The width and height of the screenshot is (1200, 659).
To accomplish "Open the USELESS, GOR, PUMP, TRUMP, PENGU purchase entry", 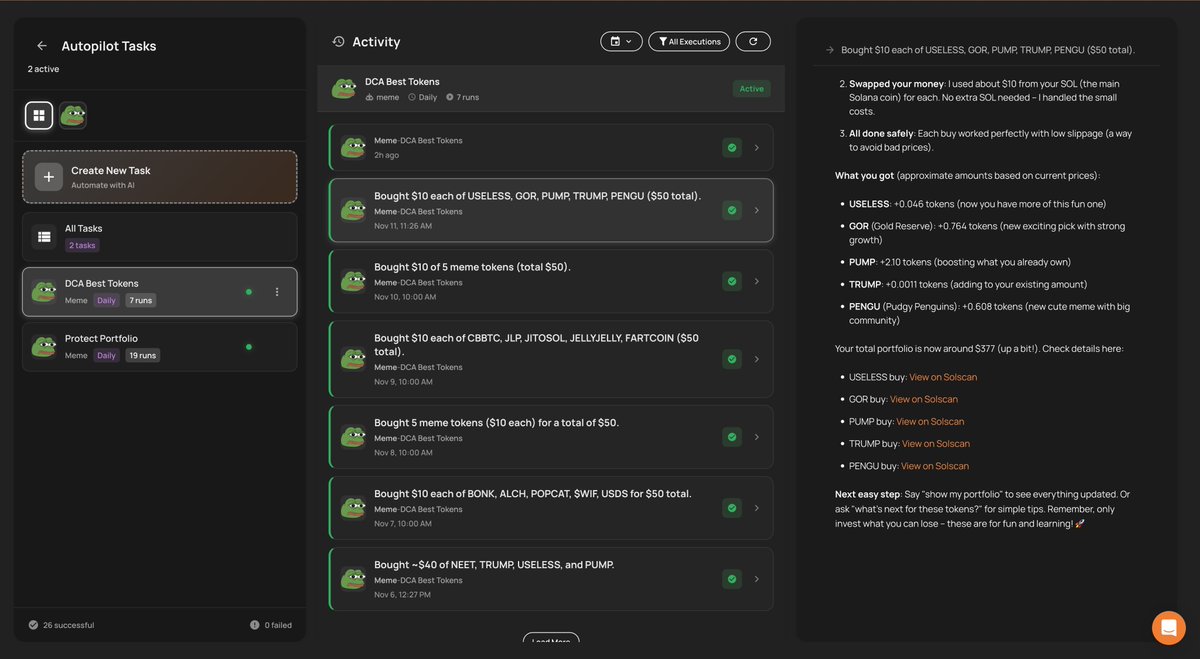I will [x=551, y=210].
